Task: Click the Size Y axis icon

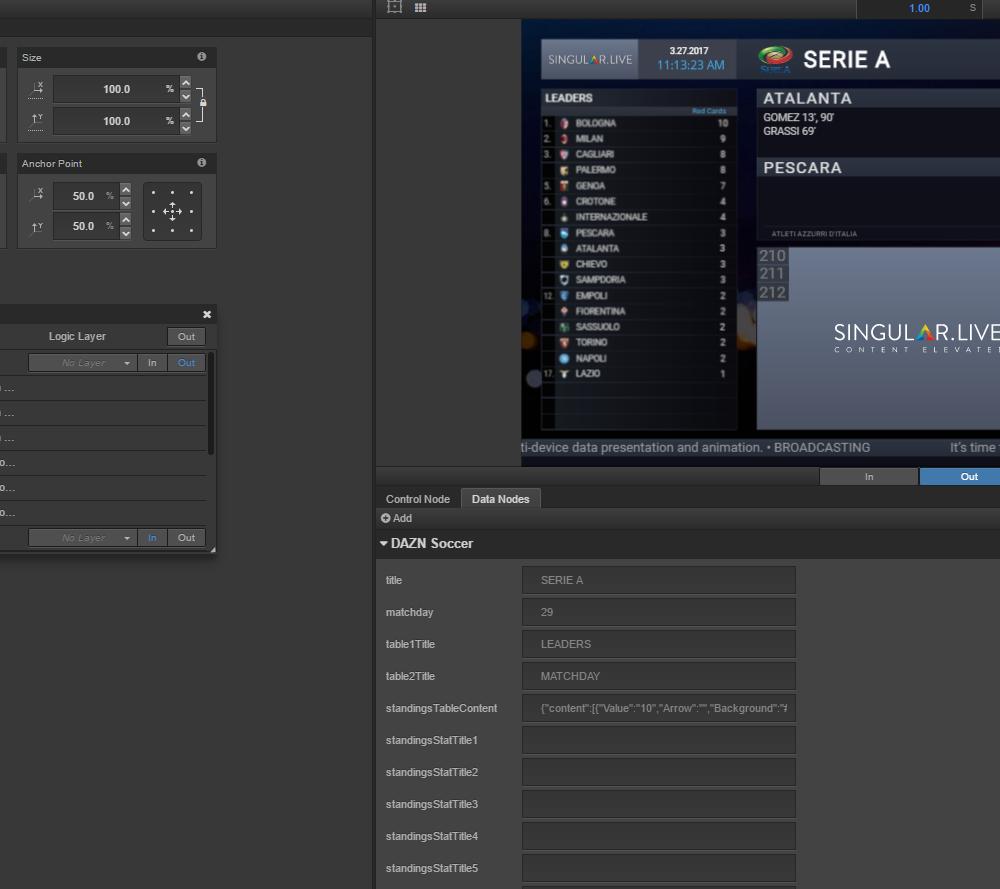Action: 36,121
